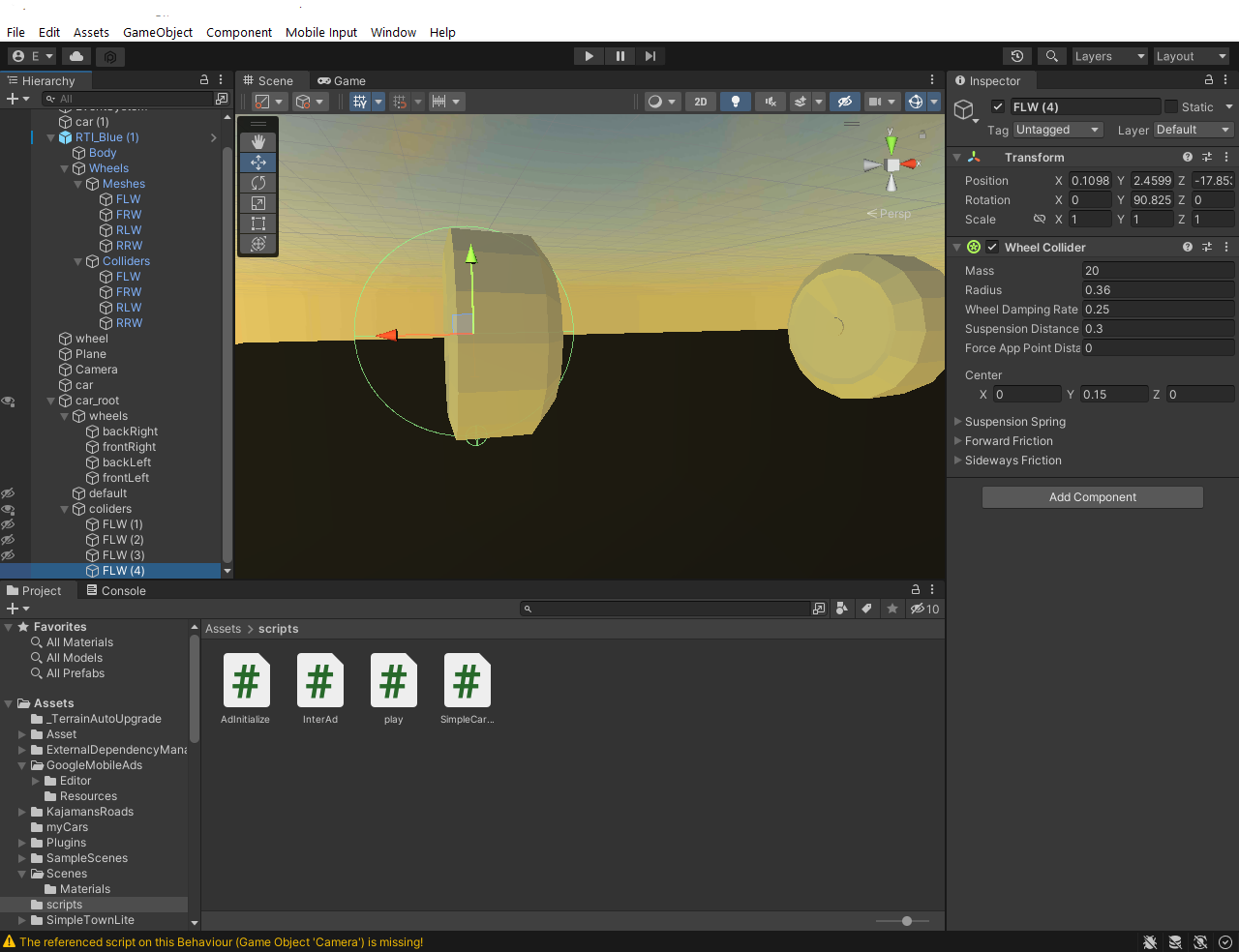Select the Scale tool
Screen dimensions: 1239x952
coord(258,203)
